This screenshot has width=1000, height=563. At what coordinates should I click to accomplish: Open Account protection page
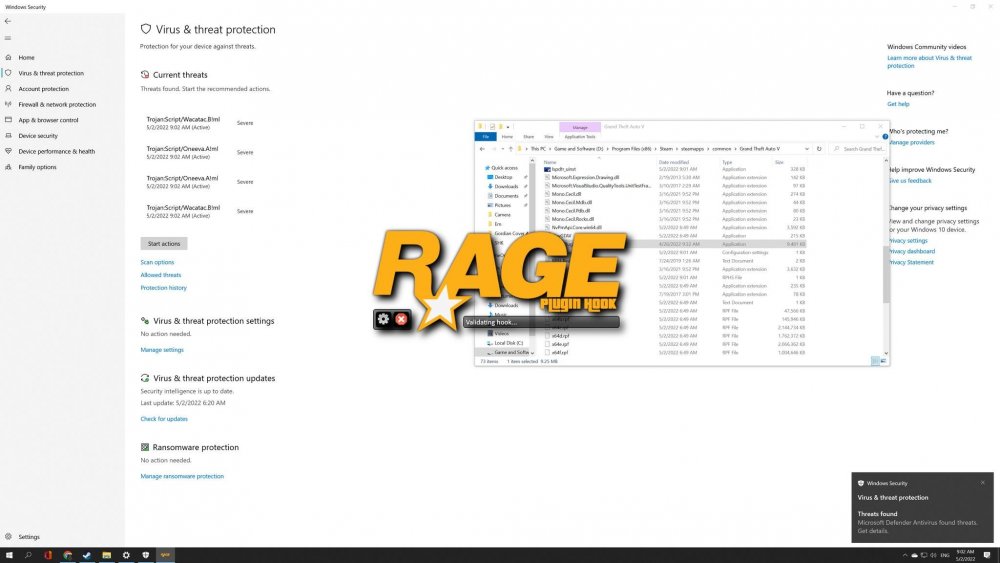point(43,89)
